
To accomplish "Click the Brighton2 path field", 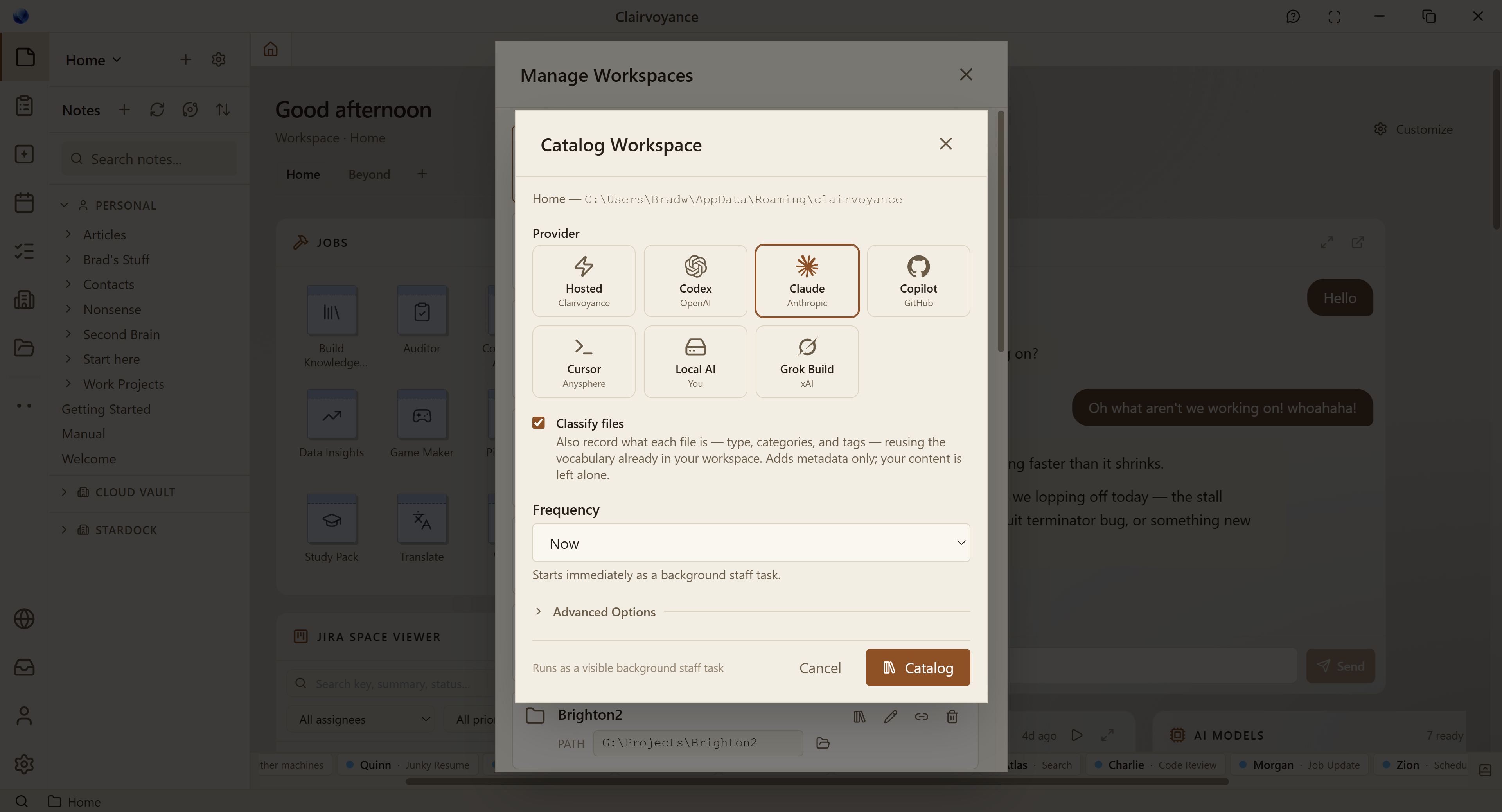I will 698,743.
